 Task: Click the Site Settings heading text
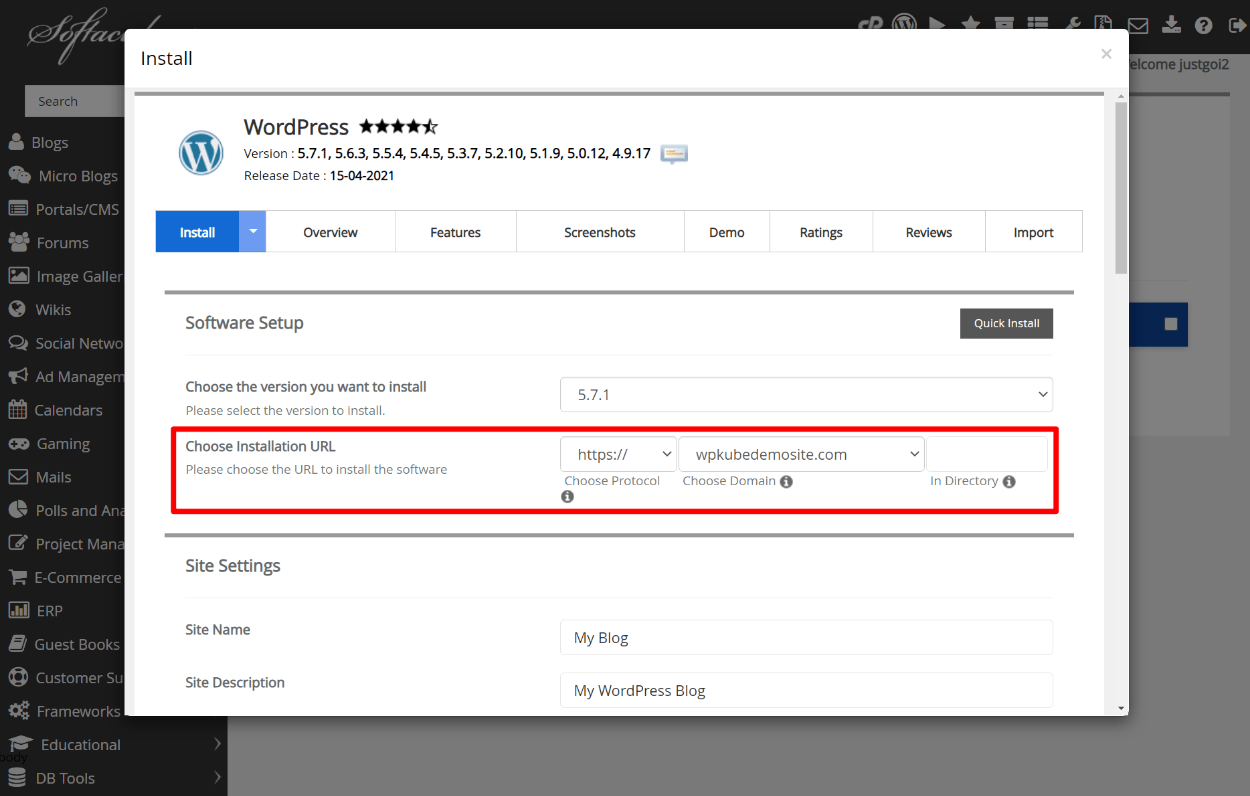(x=233, y=566)
